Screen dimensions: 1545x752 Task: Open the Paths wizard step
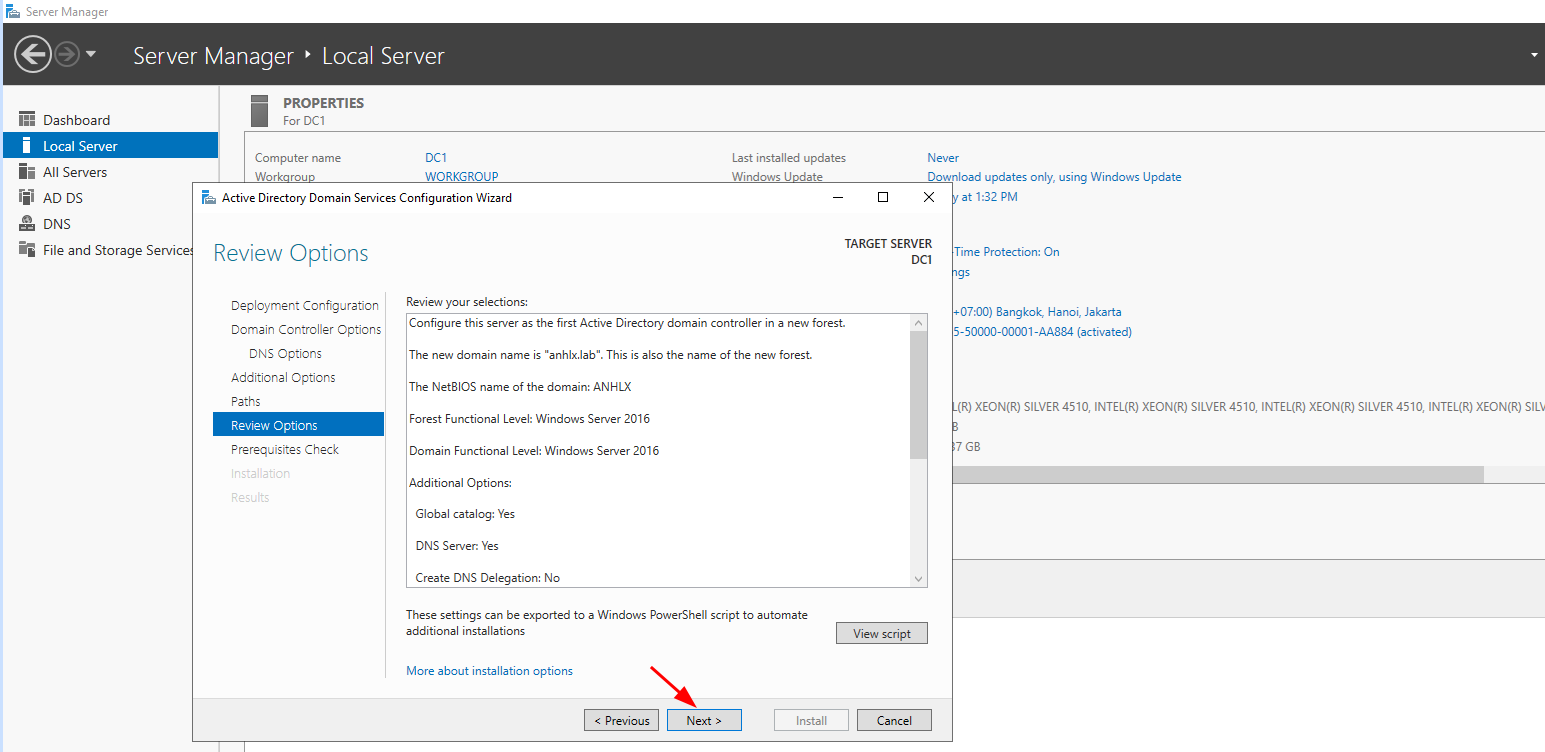(x=246, y=402)
